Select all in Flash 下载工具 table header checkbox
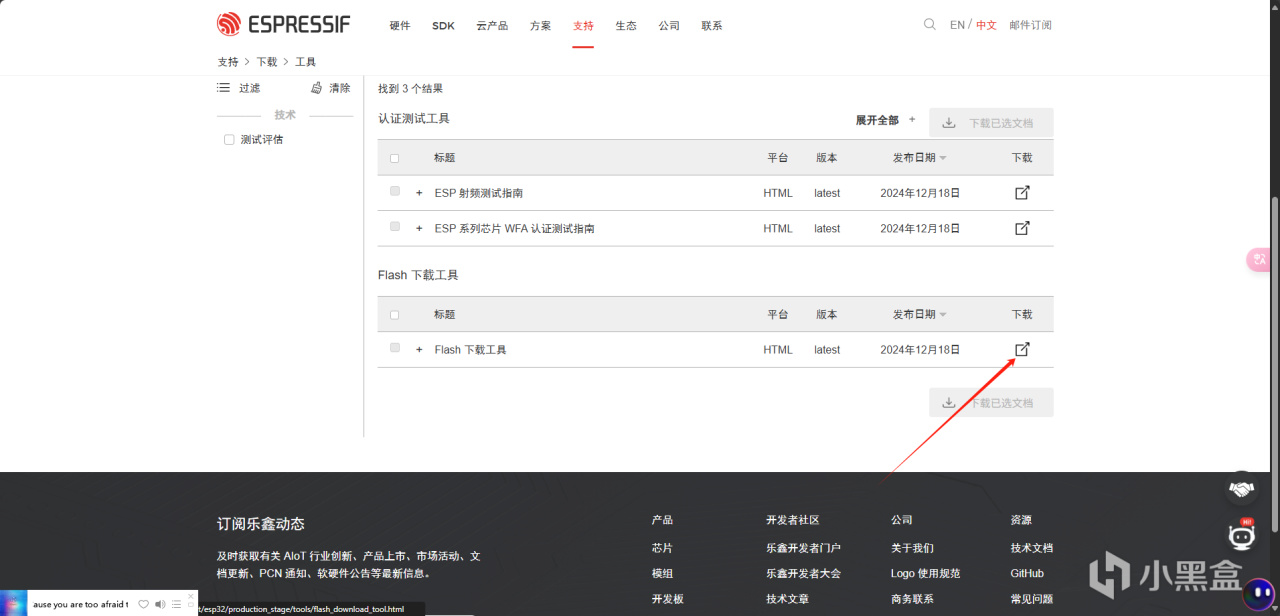 (x=394, y=315)
